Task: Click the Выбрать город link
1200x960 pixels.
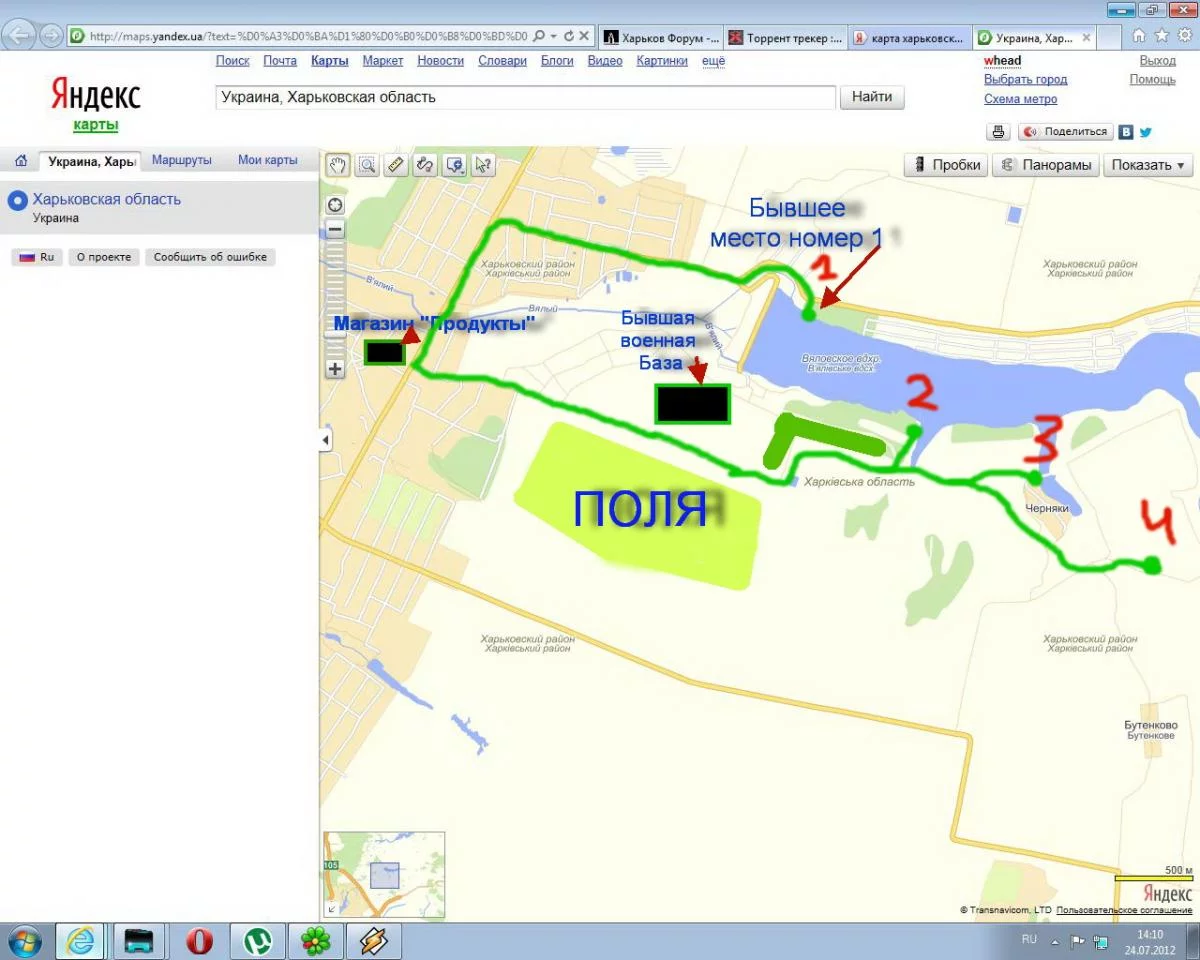Action: click(x=1025, y=79)
